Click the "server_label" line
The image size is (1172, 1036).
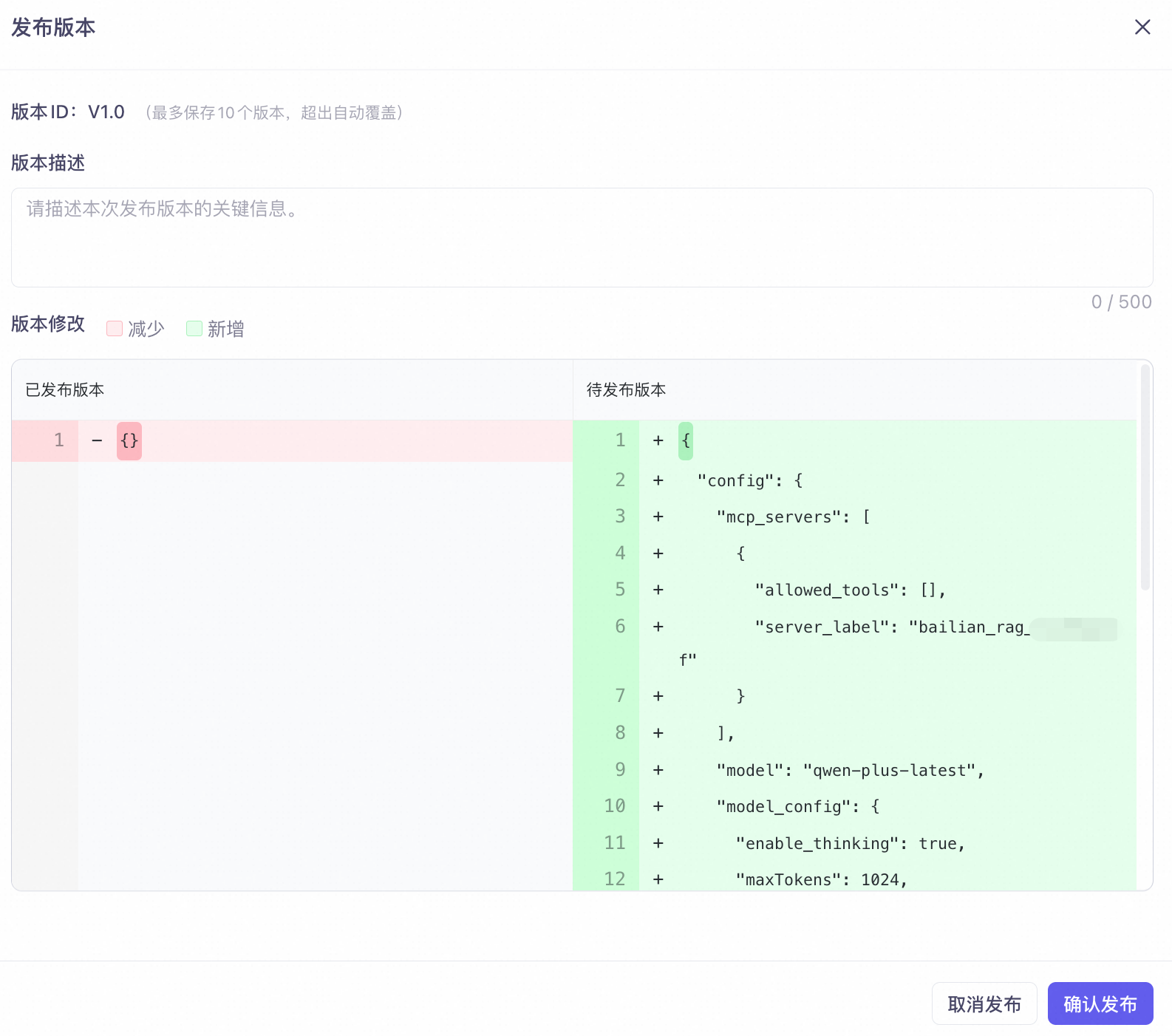point(855,643)
